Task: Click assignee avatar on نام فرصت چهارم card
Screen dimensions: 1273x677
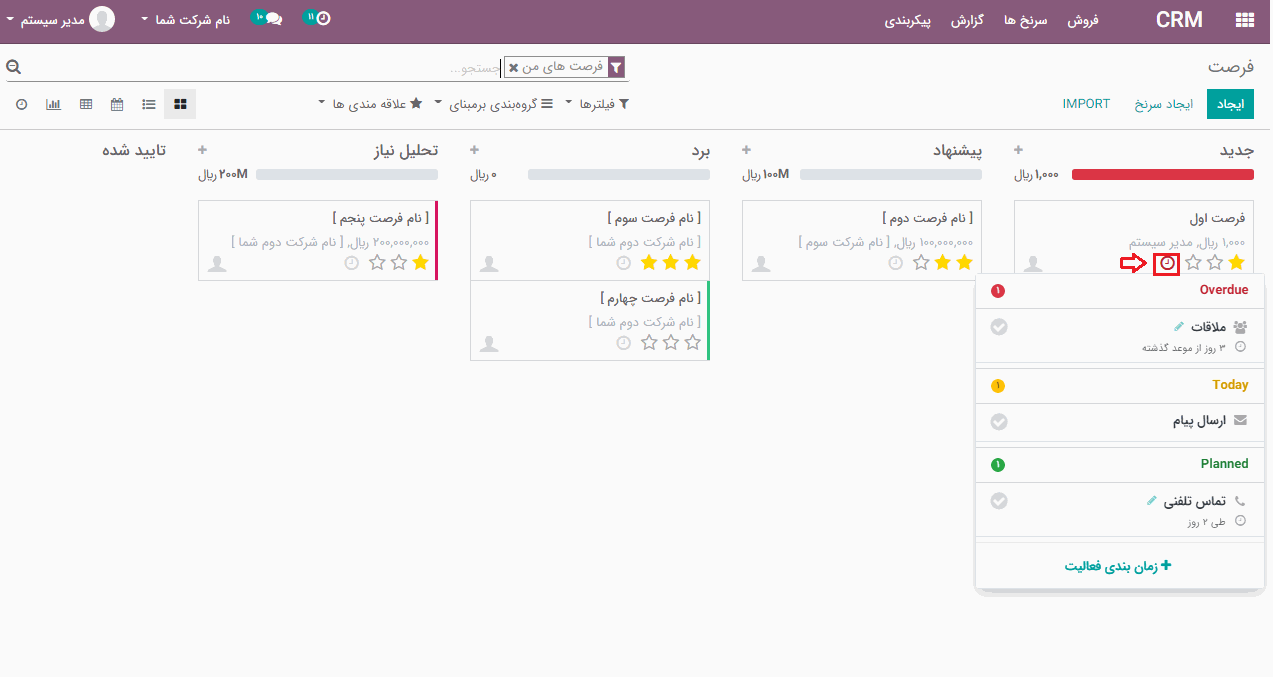Action: click(489, 343)
